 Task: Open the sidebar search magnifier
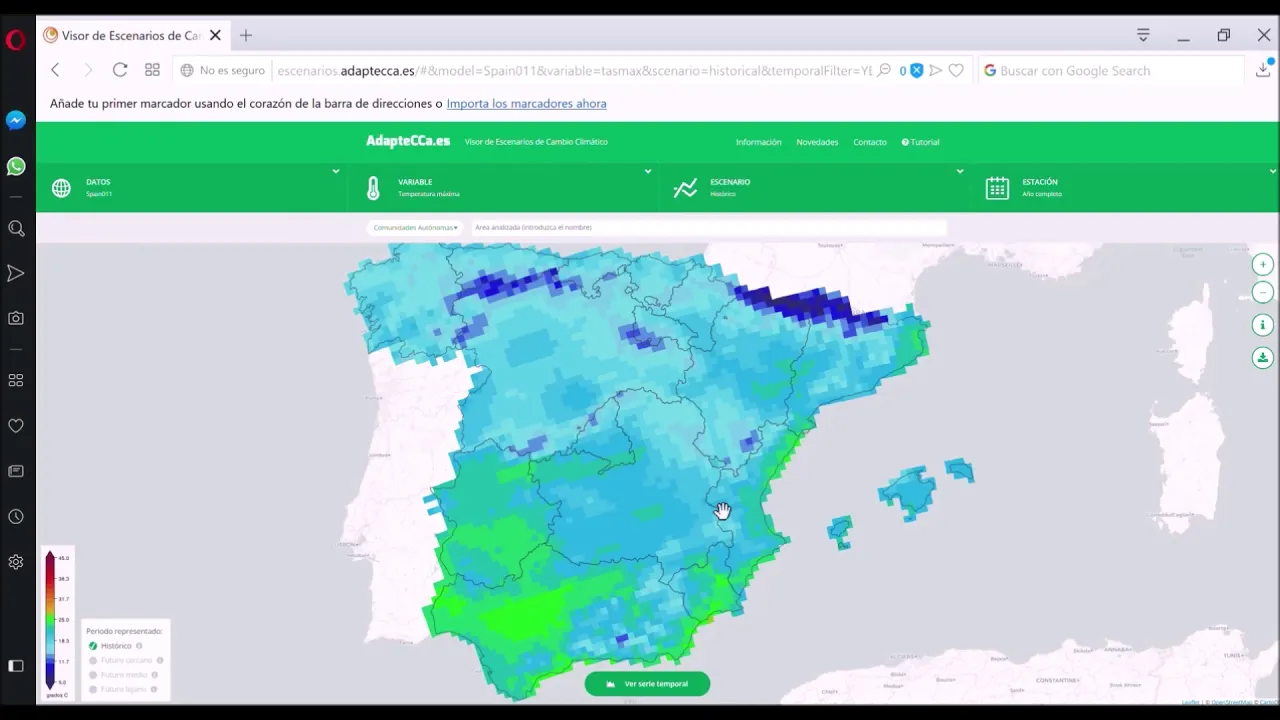pyautogui.click(x=16, y=229)
